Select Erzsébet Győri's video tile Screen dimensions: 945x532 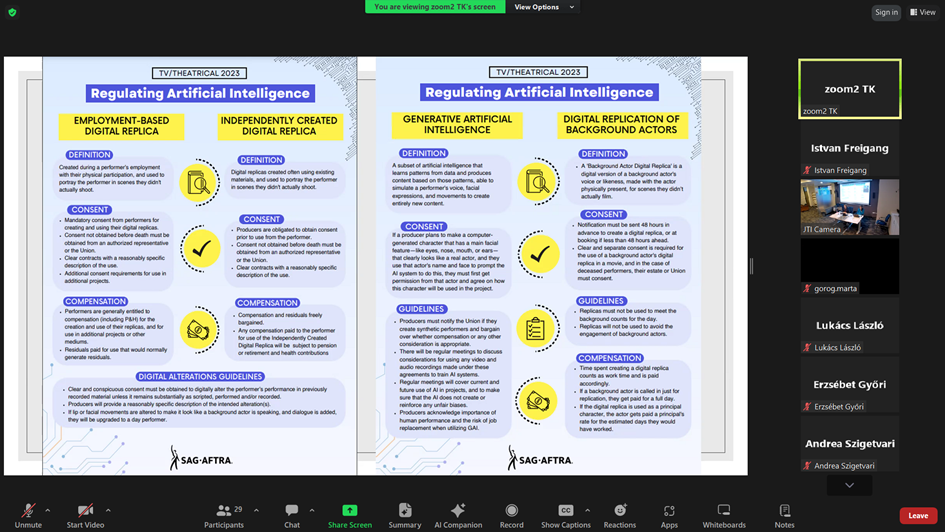[x=850, y=384]
